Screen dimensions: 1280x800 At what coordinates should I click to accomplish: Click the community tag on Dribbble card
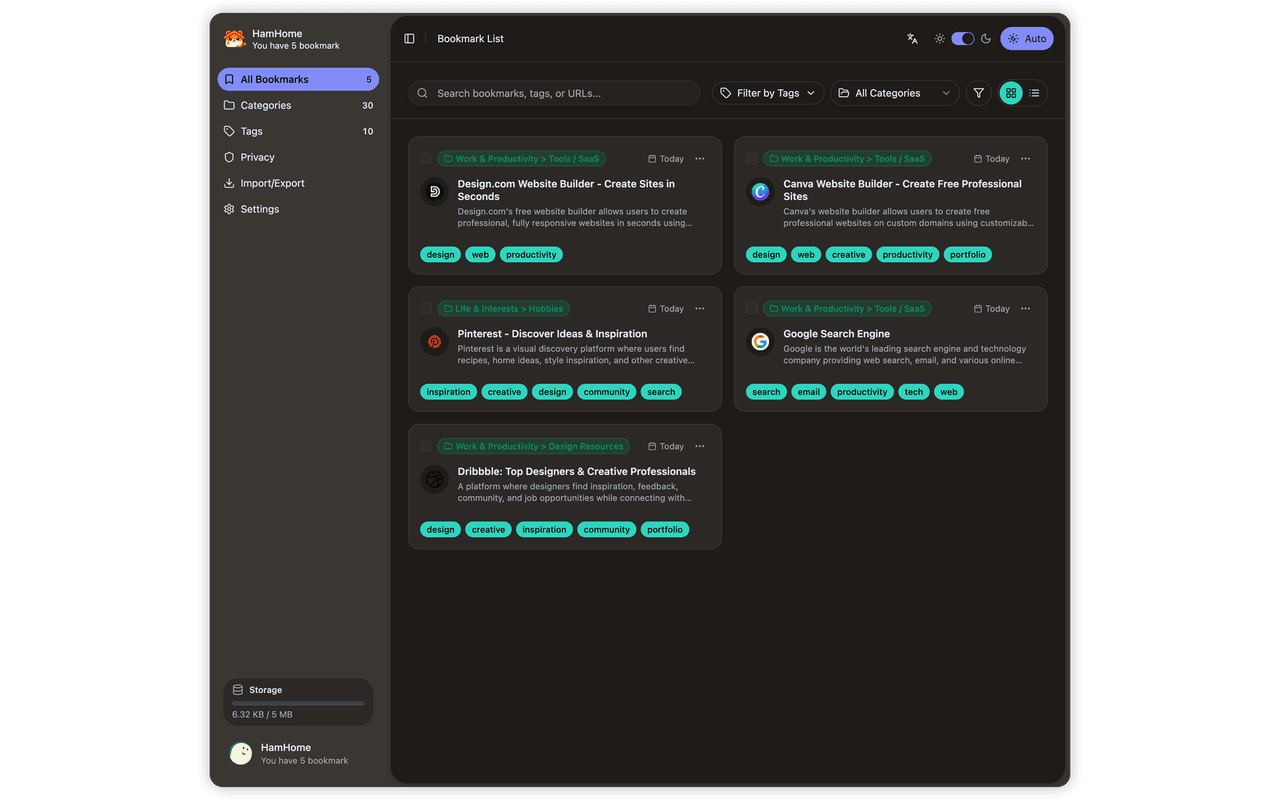(x=607, y=530)
